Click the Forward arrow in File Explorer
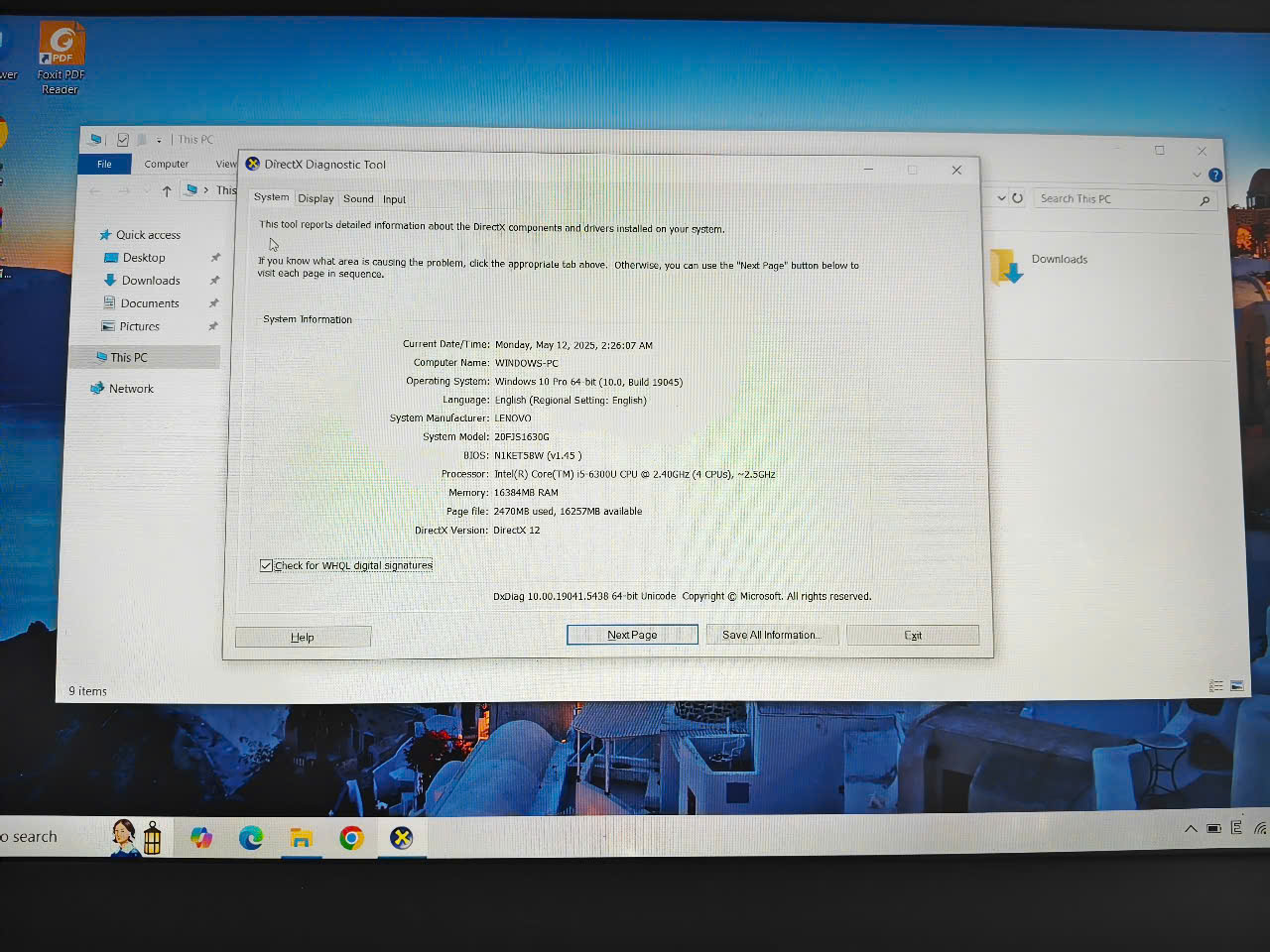This screenshot has width=1270, height=952. pyautogui.click(x=124, y=190)
